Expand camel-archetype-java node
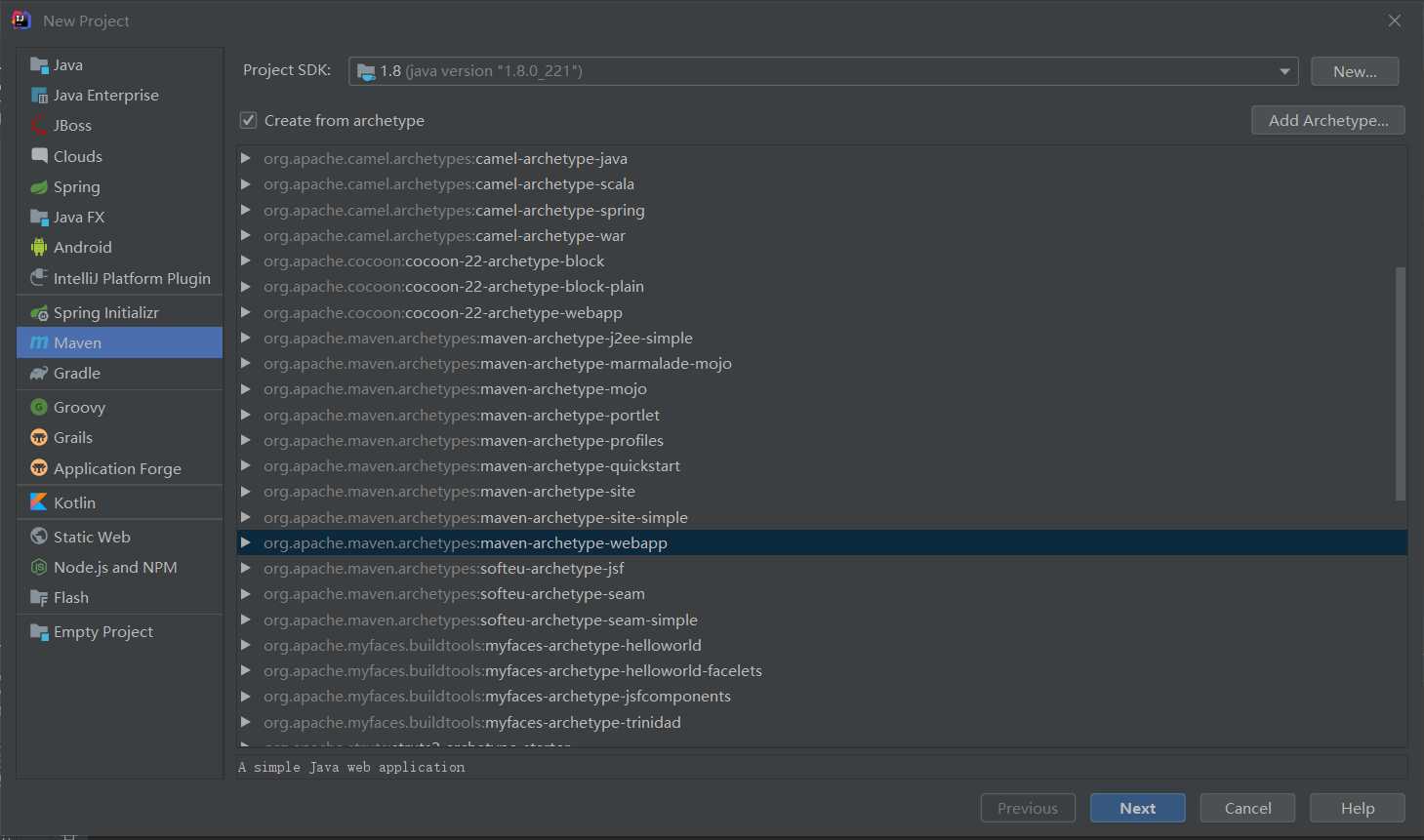 (x=246, y=158)
